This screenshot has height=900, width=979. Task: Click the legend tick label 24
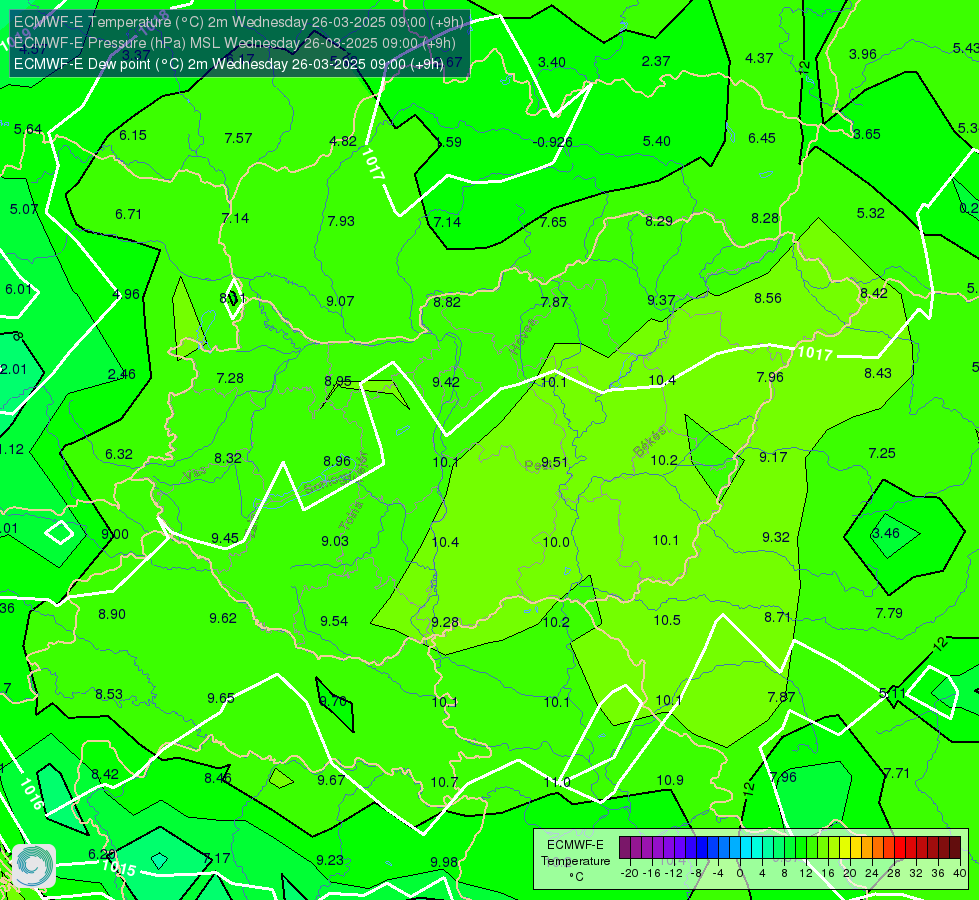(x=872, y=873)
